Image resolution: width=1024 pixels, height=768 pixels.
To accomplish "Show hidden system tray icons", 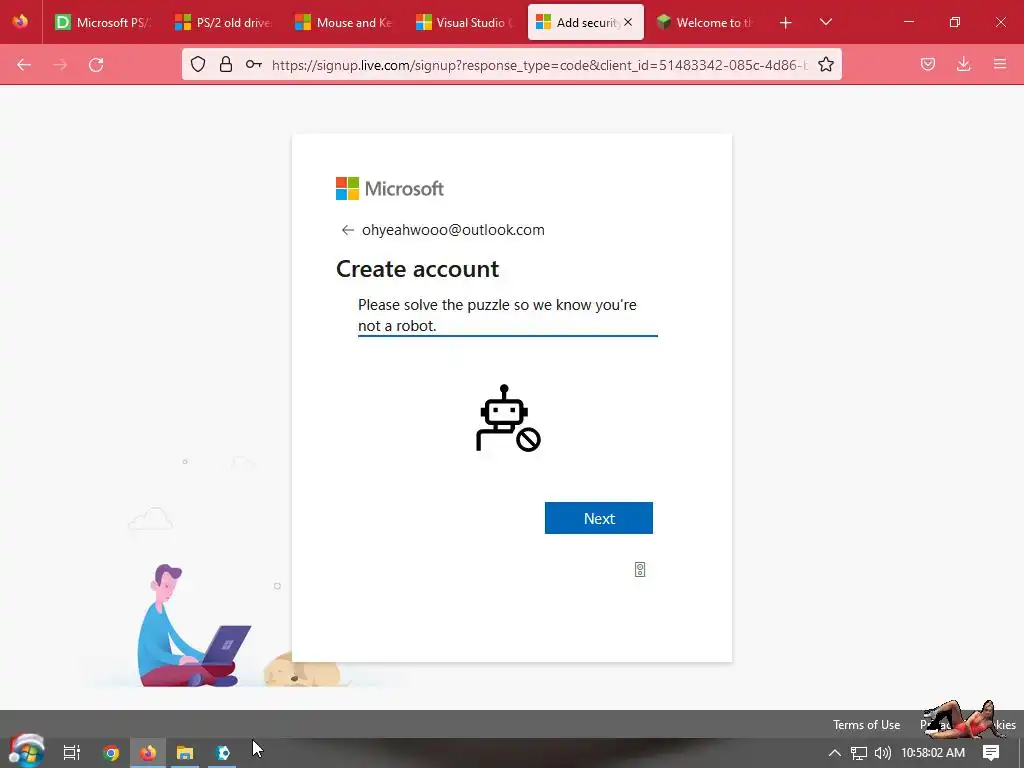I will coord(834,753).
